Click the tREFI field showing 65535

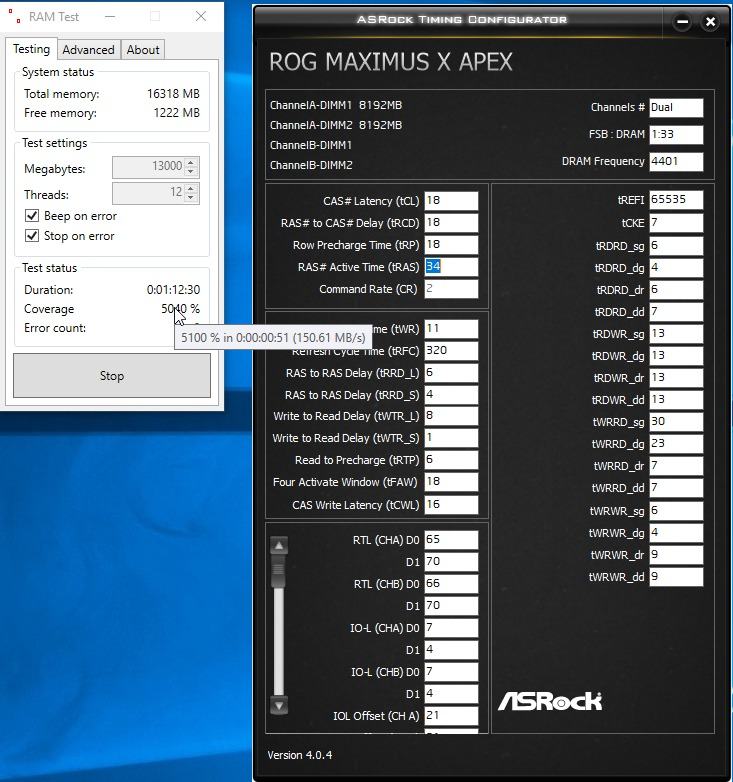[x=676, y=199]
